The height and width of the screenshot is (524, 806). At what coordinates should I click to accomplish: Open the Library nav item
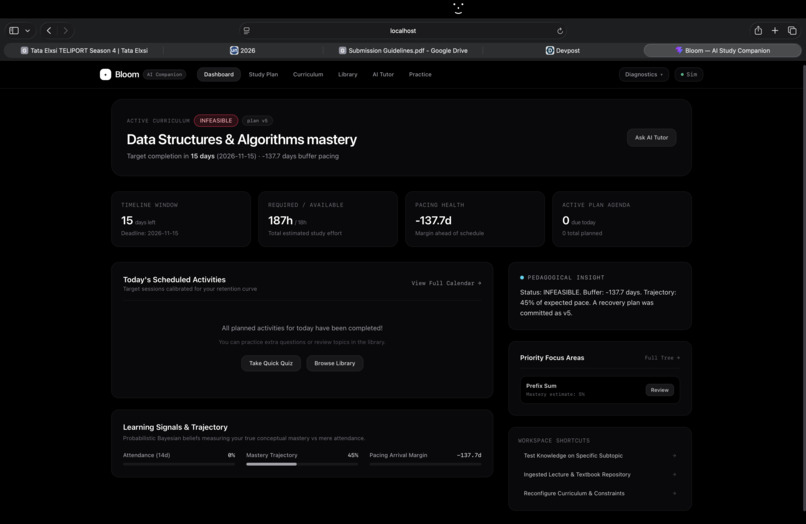tap(347, 75)
